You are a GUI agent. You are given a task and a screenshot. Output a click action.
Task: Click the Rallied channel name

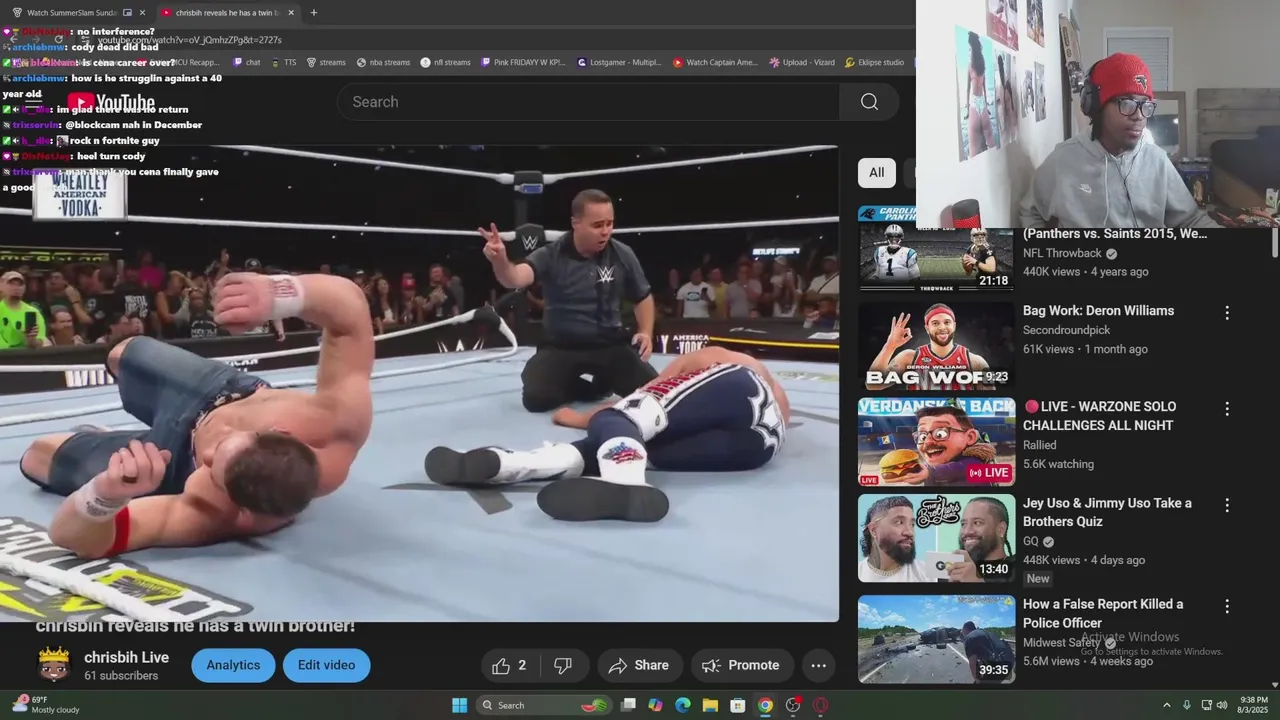click(1040, 445)
